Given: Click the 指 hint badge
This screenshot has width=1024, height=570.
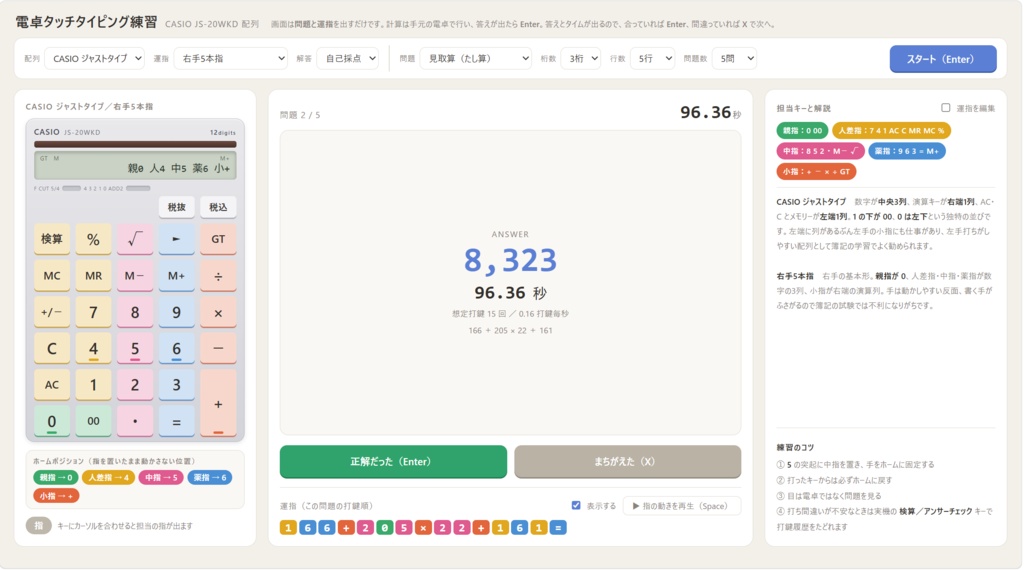Looking at the screenshot, I should tap(39, 526).
